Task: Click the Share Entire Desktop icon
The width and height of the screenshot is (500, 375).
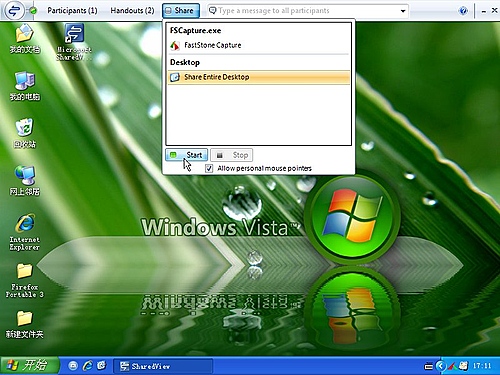Action: 175,77
